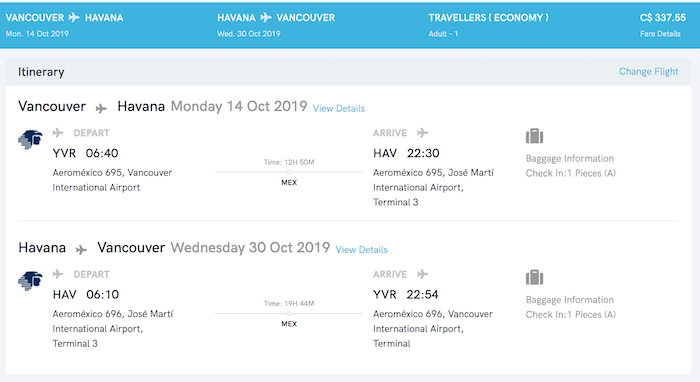Click the plane icon in Vancouver–Havana itinerary title
Screen dimensions: 700x382
pos(101,108)
